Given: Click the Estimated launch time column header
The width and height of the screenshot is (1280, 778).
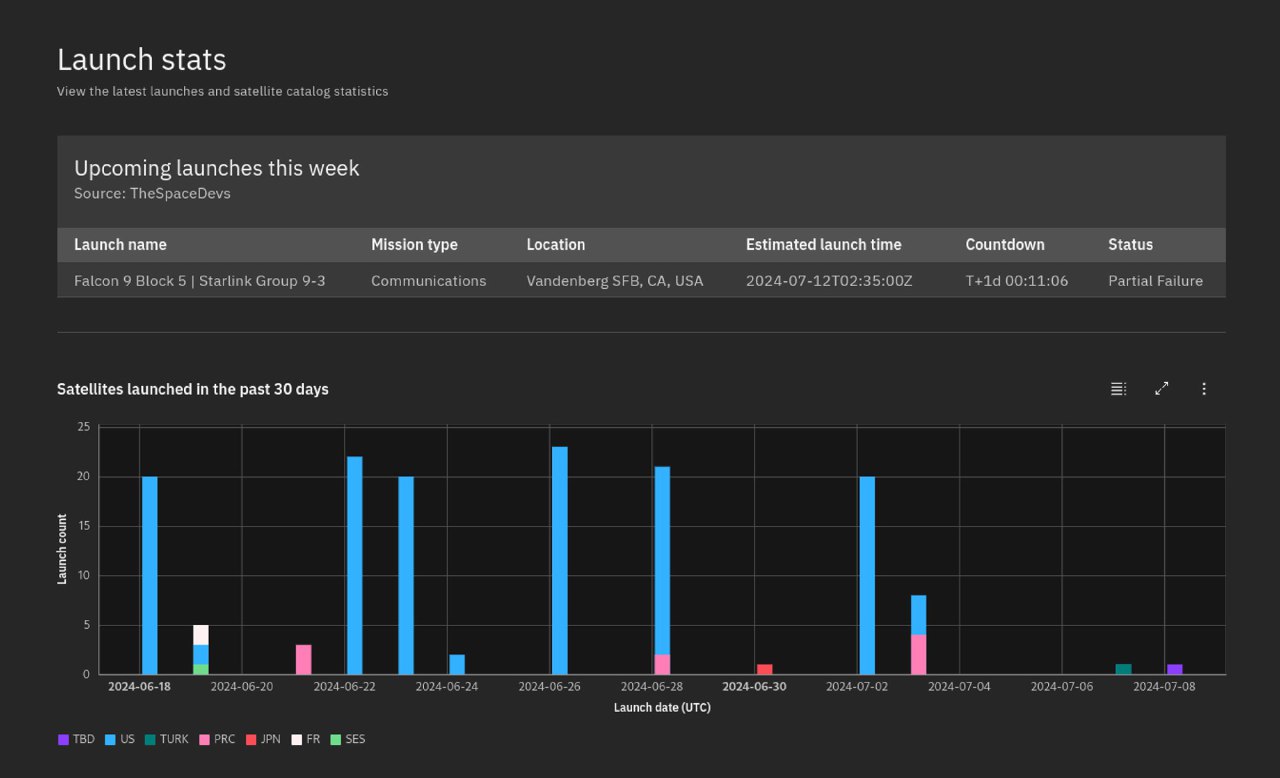Looking at the screenshot, I should 823,245.
